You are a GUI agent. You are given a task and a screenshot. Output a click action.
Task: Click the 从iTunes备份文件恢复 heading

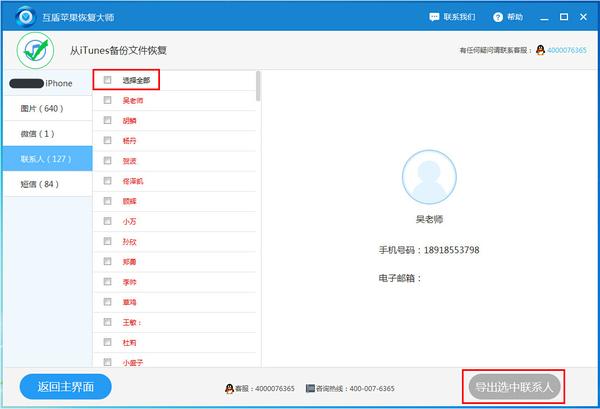click(118, 51)
